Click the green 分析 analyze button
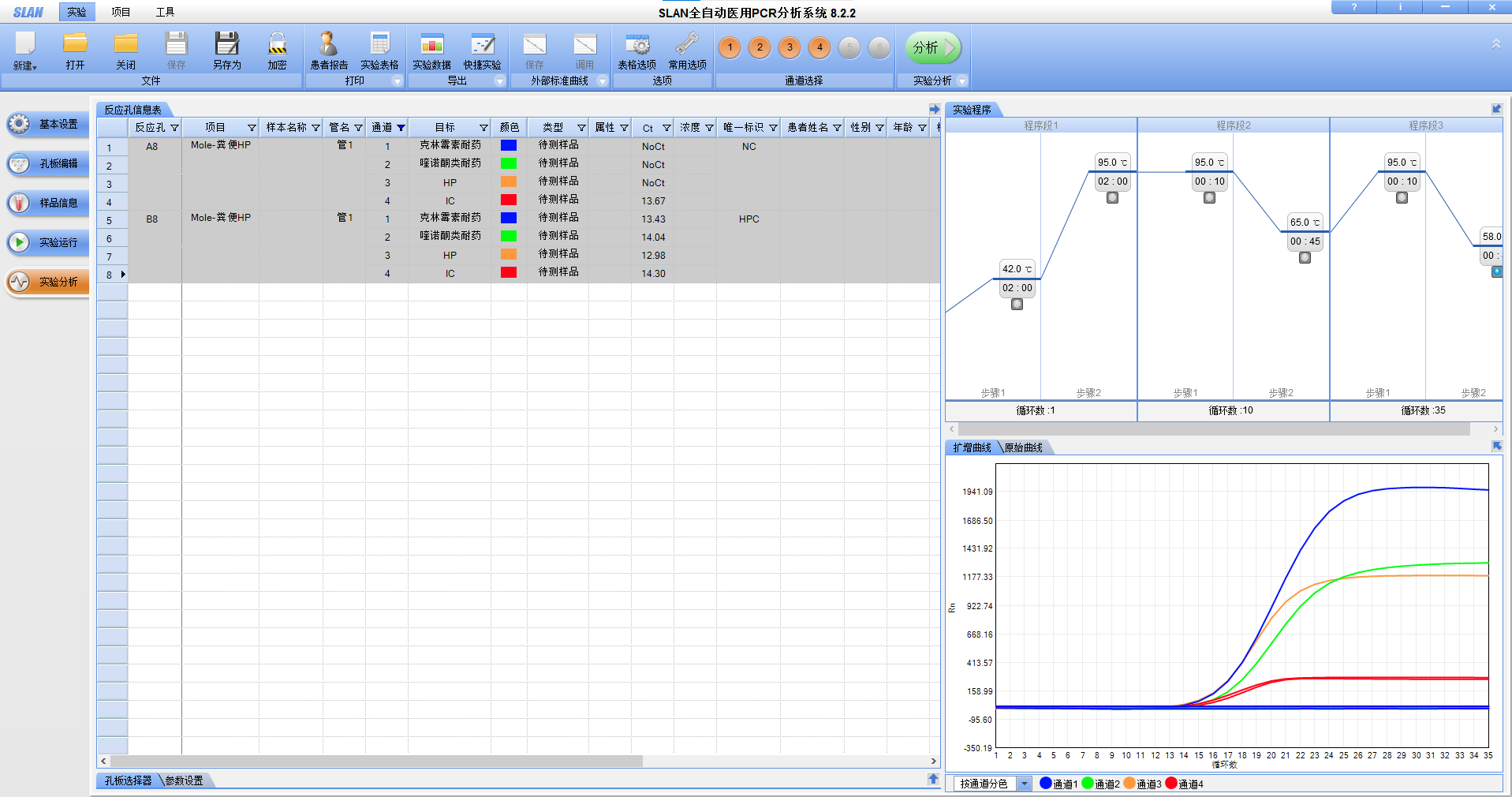This screenshot has width=1512, height=797. click(x=932, y=48)
